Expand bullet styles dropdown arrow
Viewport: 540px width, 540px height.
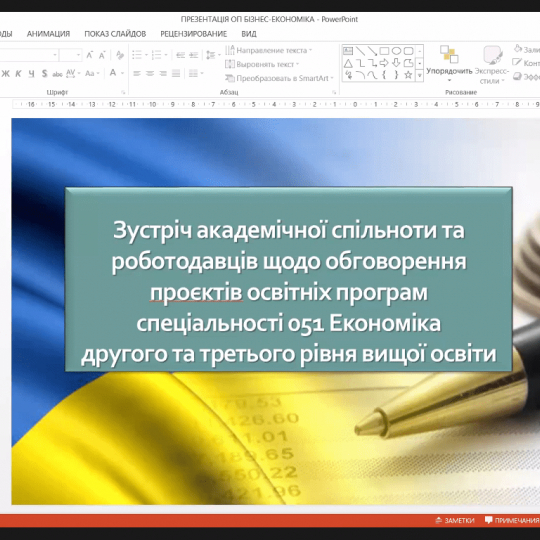point(146,55)
